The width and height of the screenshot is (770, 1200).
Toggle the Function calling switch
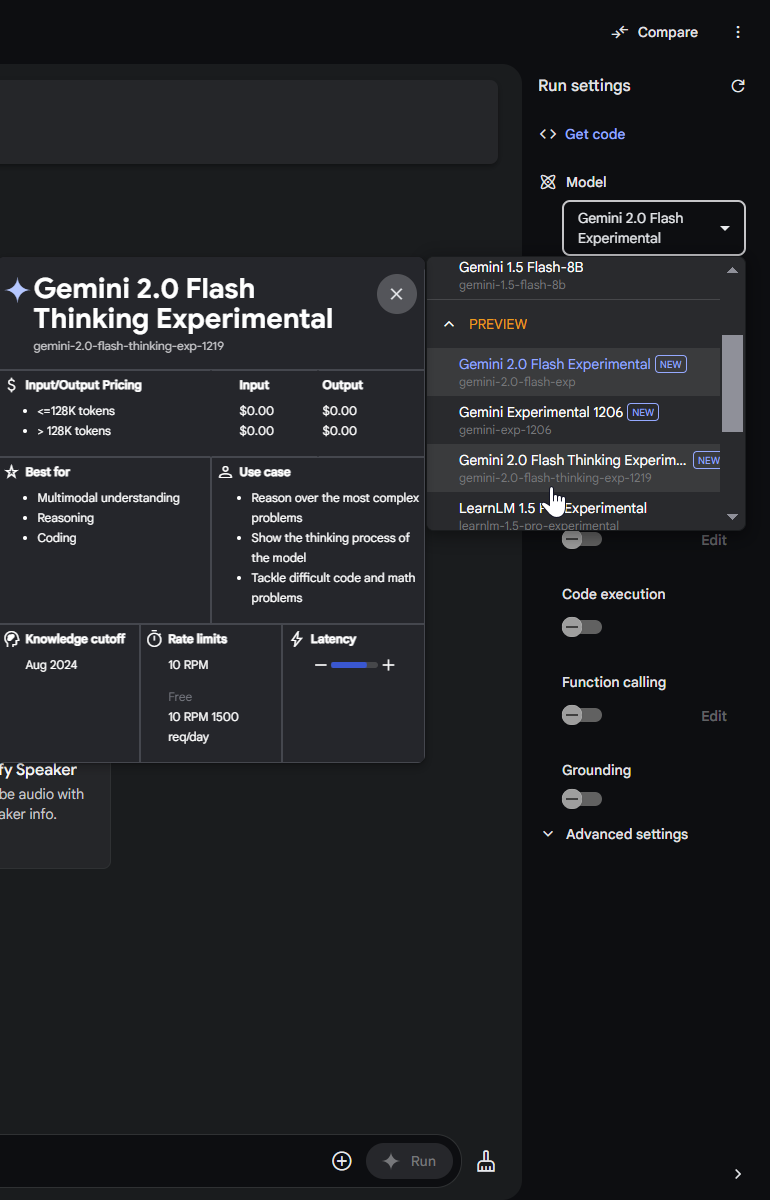582,715
